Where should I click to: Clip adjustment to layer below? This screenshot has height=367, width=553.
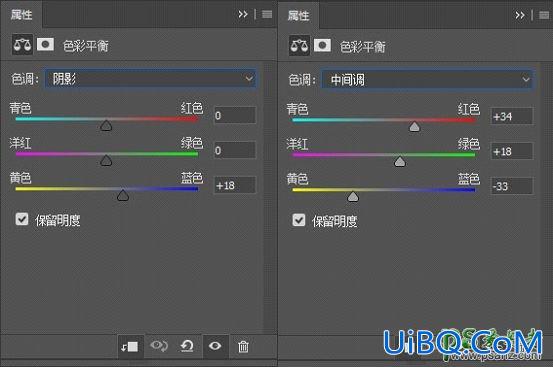pos(130,347)
